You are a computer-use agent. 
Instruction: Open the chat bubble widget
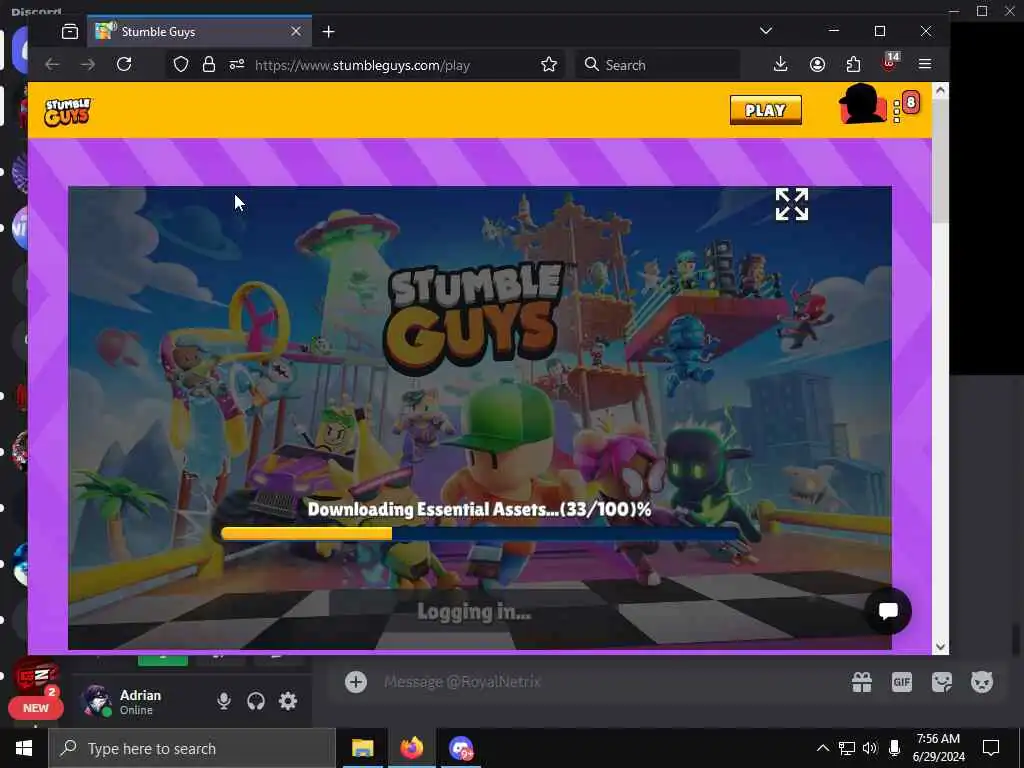pyautogui.click(x=888, y=611)
